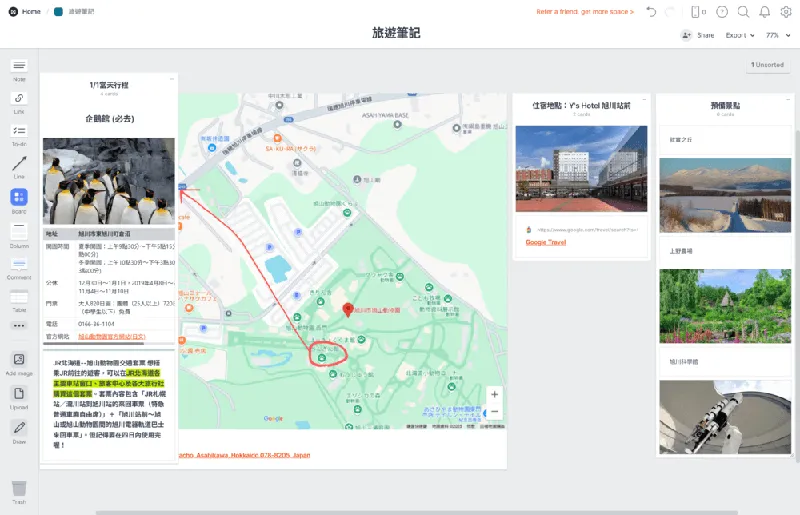Click the 預備景點 column title
This screenshot has width=800, height=515.
(x=725, y=105)
